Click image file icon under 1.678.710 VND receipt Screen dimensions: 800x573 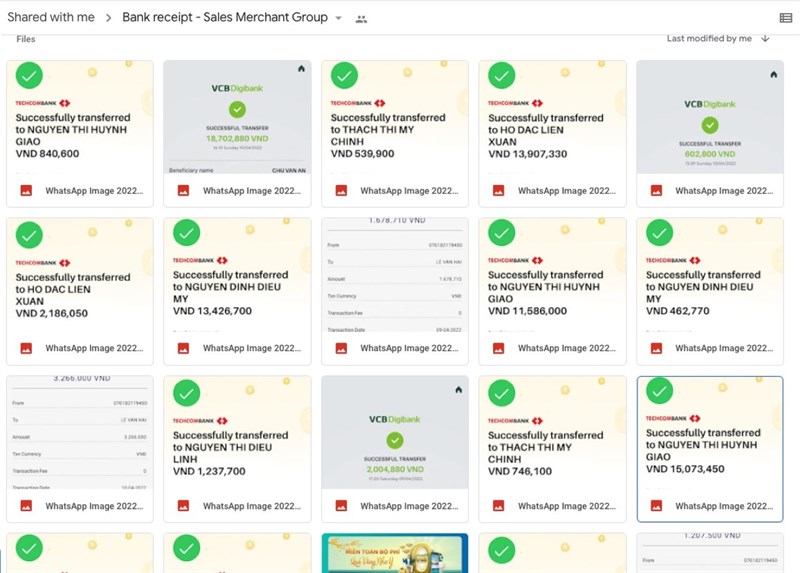341,348
